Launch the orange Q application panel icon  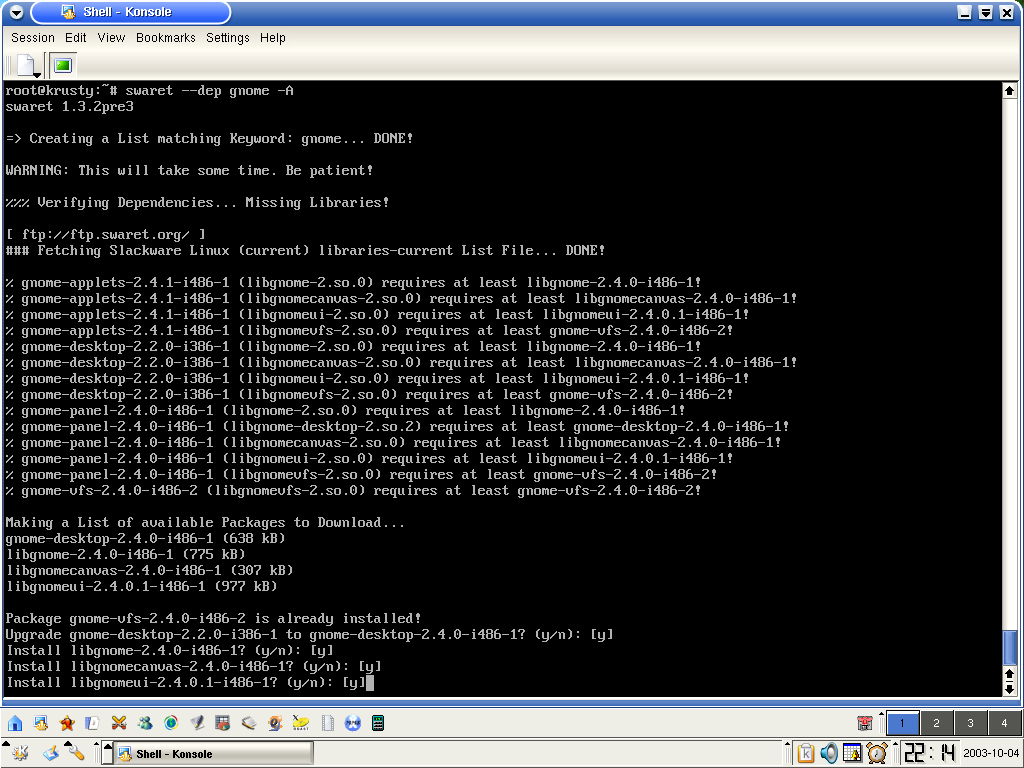(275, 723)
